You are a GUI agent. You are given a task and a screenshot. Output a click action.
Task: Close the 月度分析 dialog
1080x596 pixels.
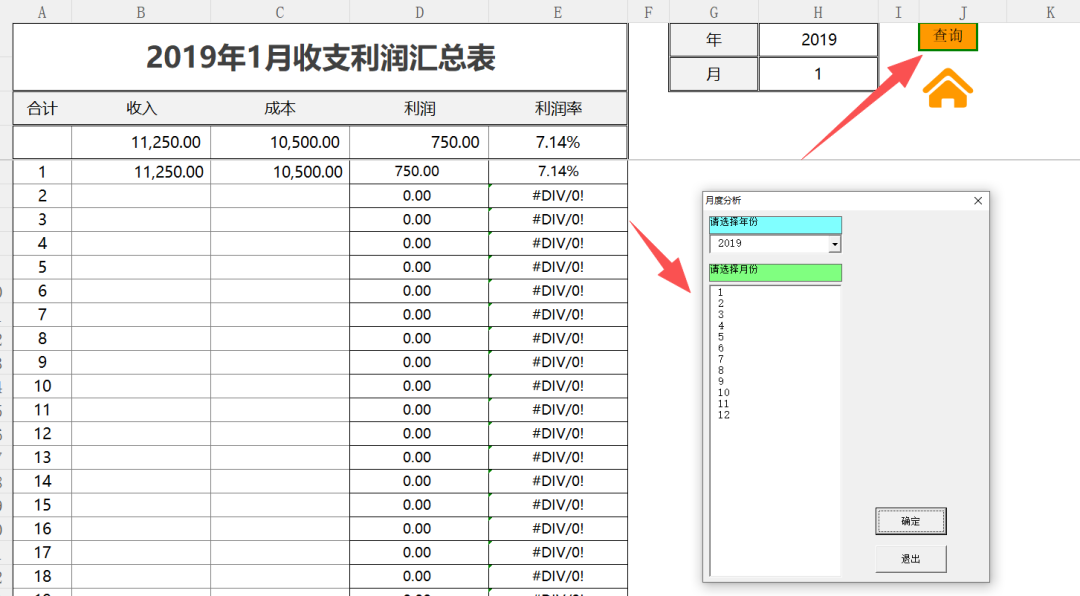click(978, 201)
